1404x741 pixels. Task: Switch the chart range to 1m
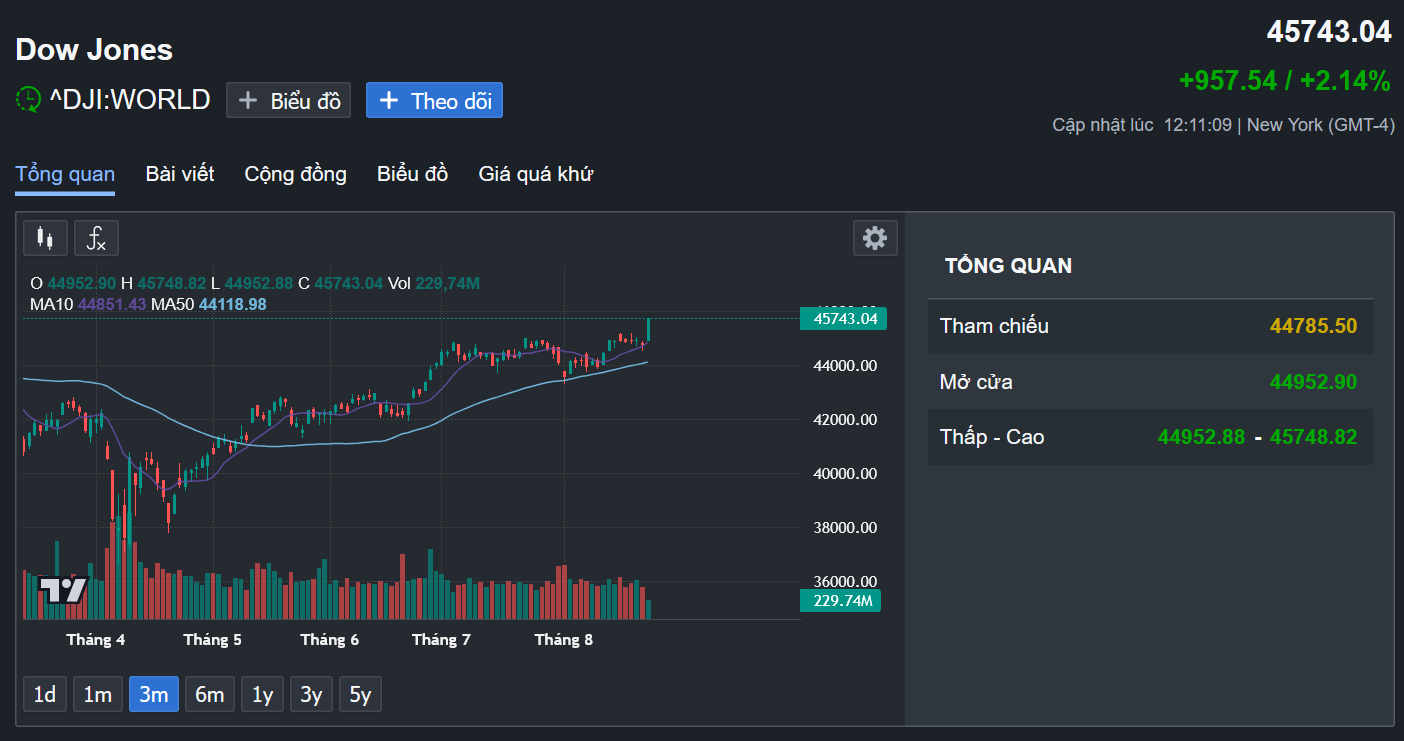(98, 694)
